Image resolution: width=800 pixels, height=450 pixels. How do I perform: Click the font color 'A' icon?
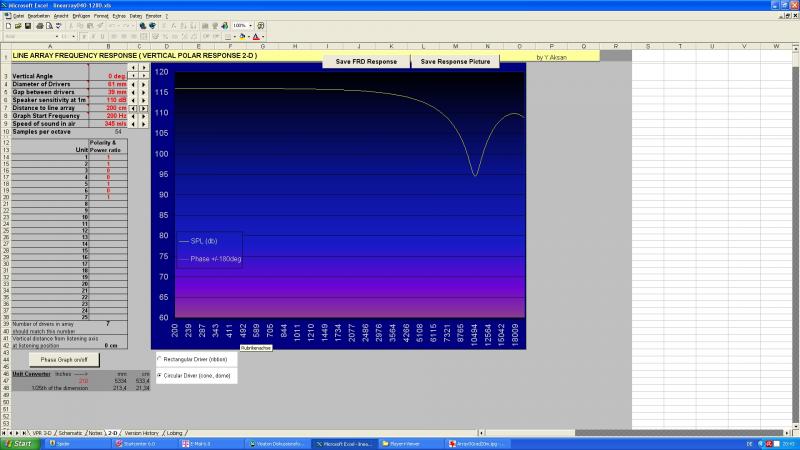(258, 36)
